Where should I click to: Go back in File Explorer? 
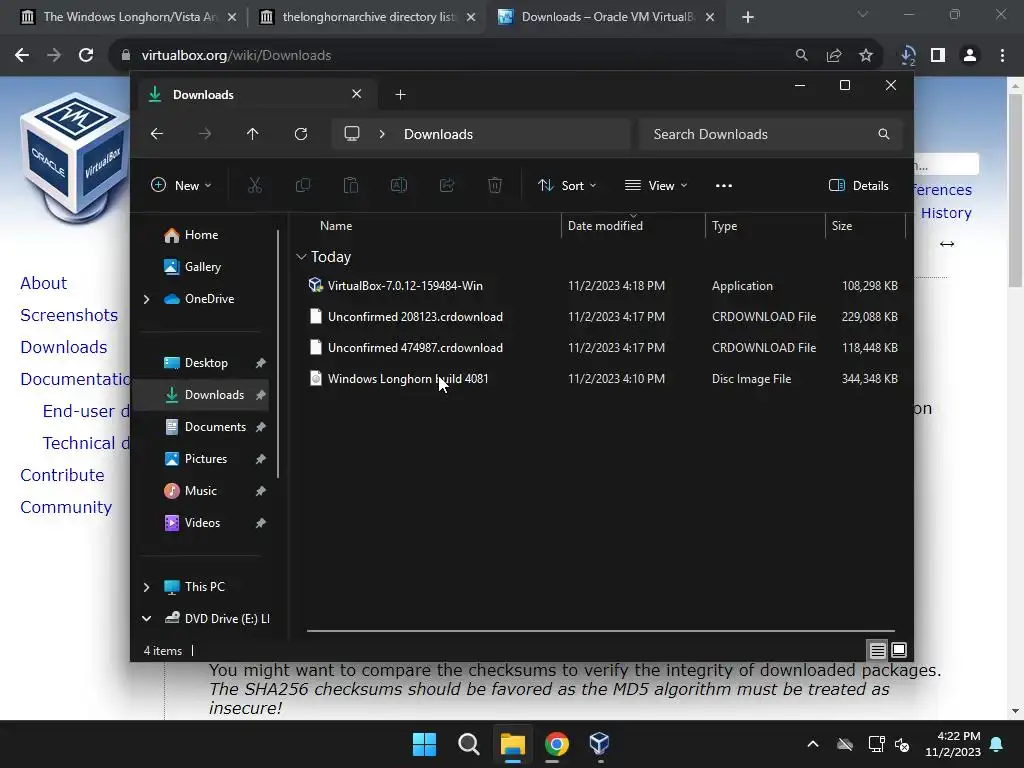[157, 134]
